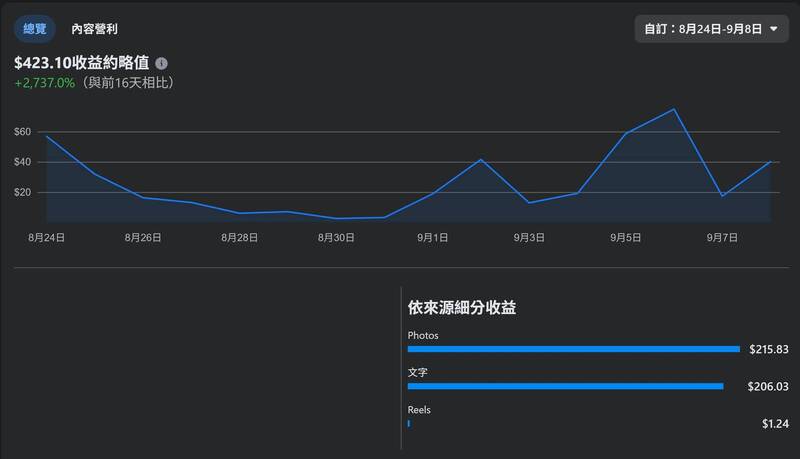
Task: Click the $215.83 Photos amount
Action: coord(769,349)
